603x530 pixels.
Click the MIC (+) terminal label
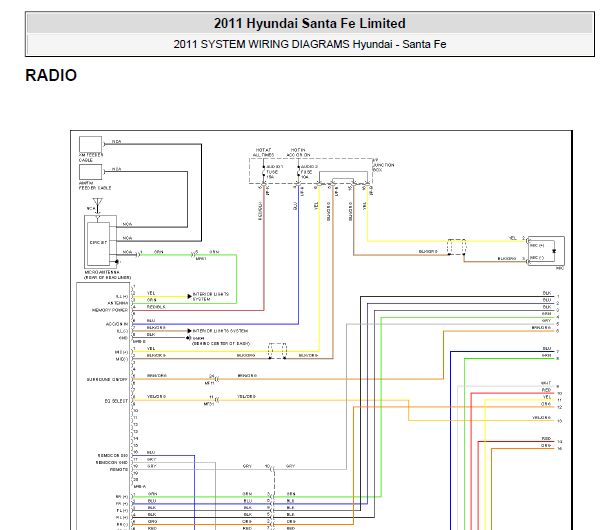coord(537,245)
